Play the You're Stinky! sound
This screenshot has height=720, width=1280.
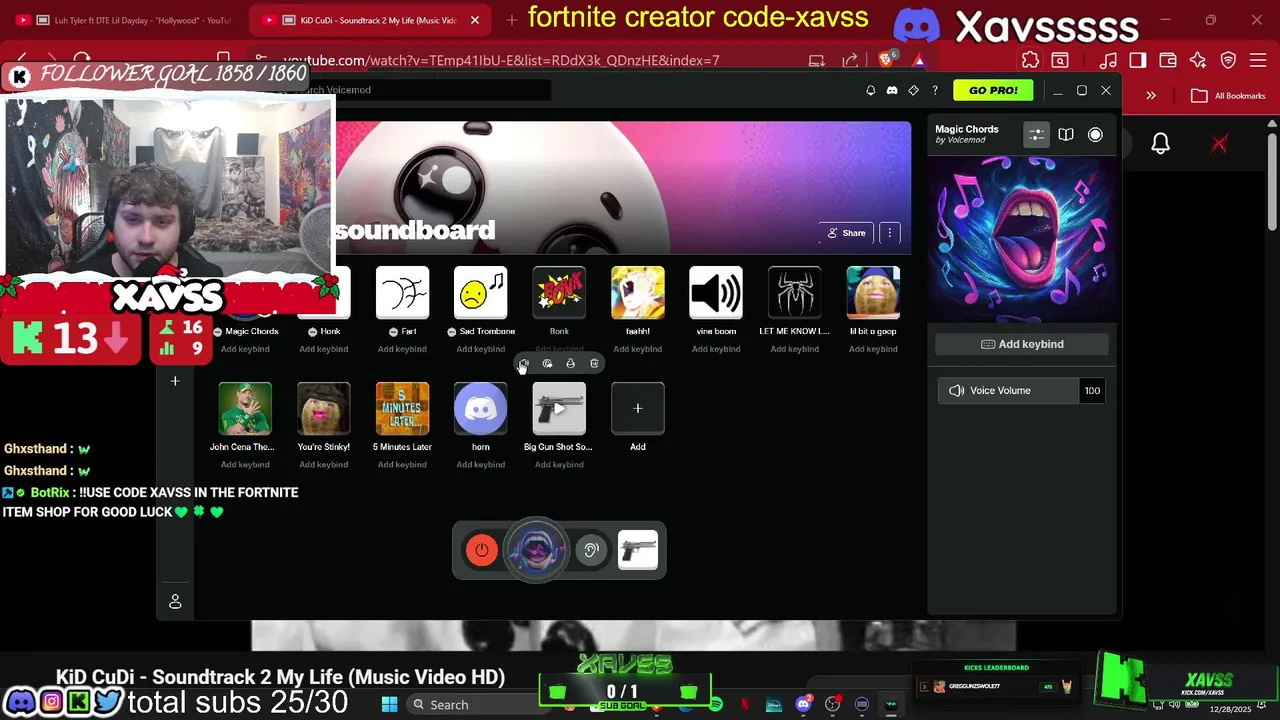pyautogui.click(x=323, y=408)
